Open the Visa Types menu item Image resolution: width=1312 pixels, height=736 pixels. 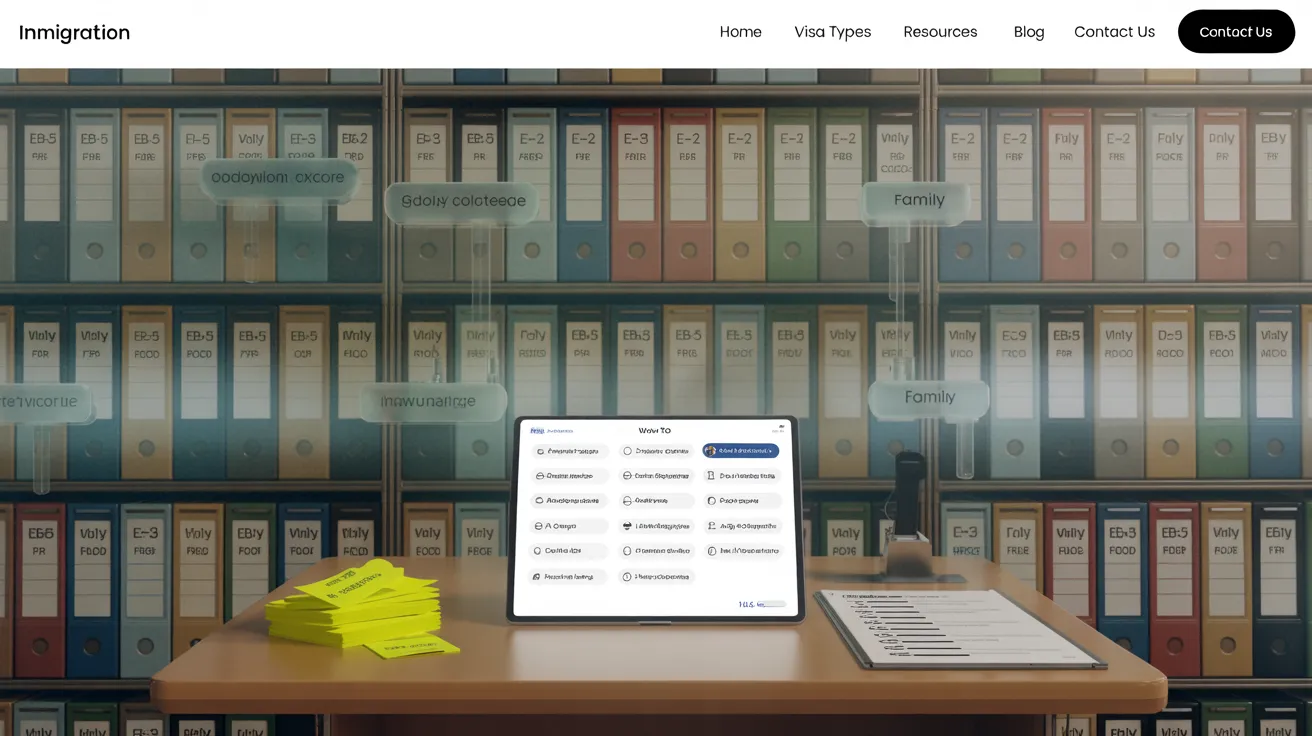tap(832, 32)
